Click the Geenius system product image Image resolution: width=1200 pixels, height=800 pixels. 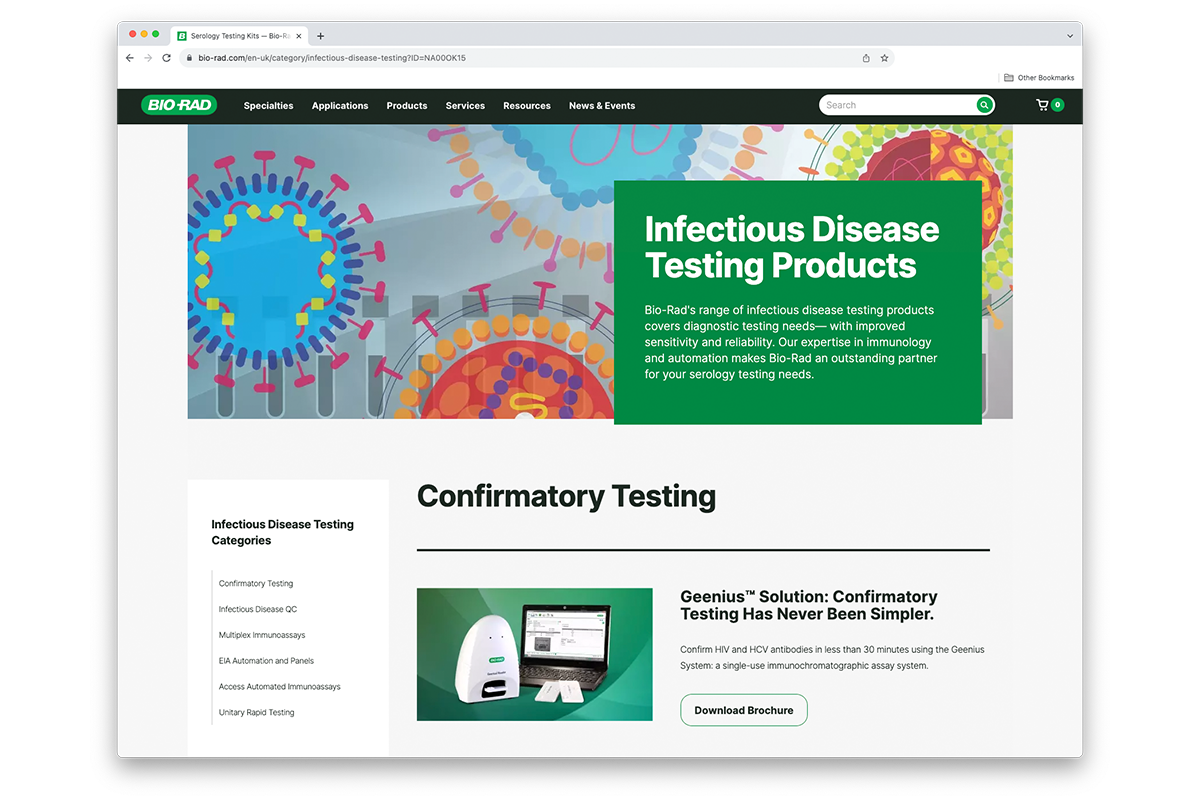coord(535,654)
